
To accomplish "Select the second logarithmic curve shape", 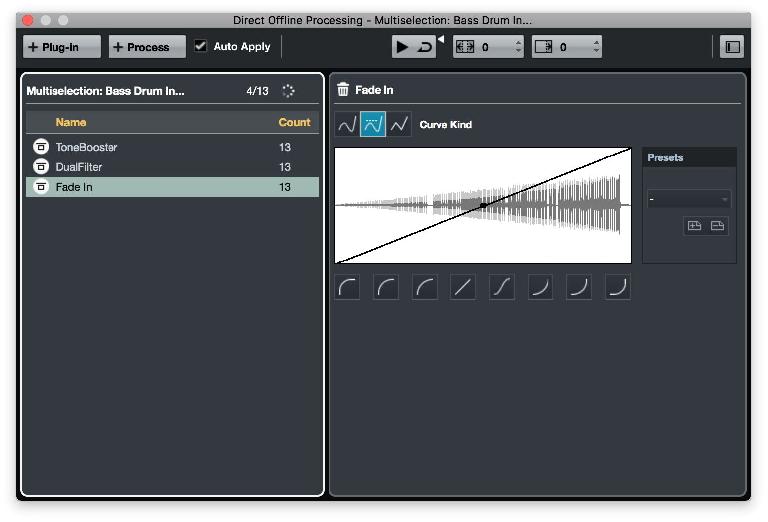I will pos(386,287).
